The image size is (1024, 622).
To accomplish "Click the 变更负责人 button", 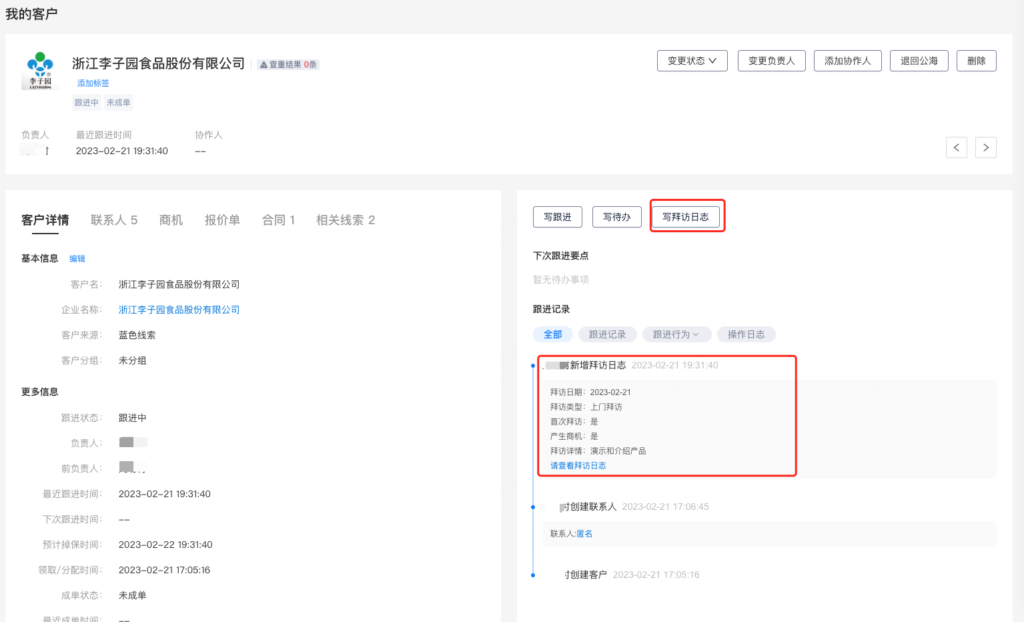I will coord(772,61).
